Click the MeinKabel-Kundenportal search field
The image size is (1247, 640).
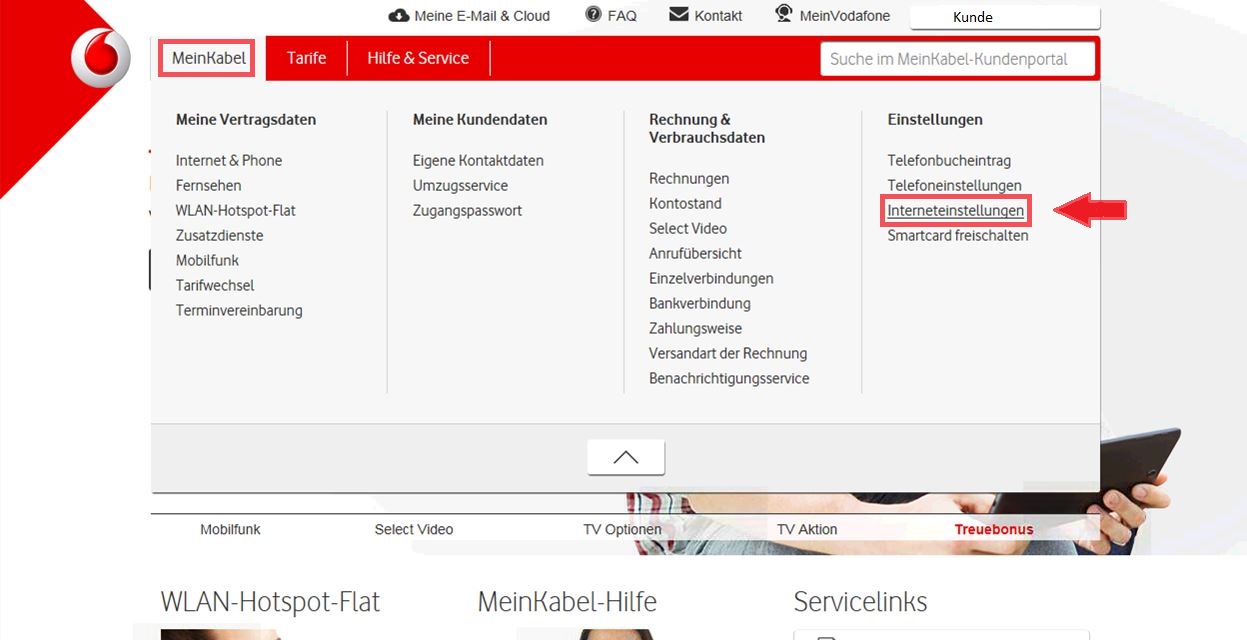click(958, 59)
